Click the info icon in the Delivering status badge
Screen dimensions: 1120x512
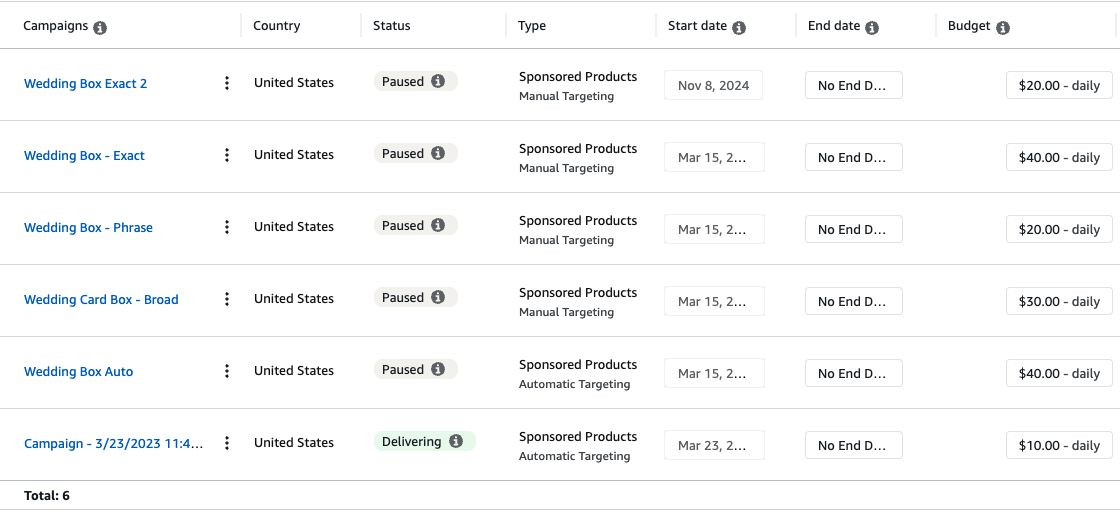456,441
